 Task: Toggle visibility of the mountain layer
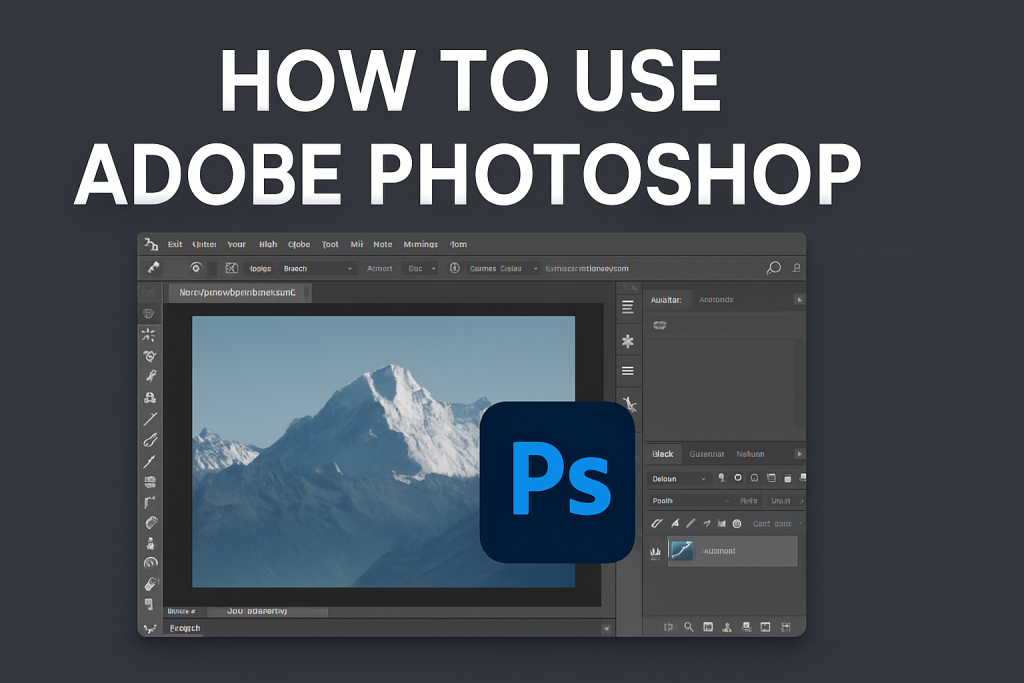click(654, 551)
